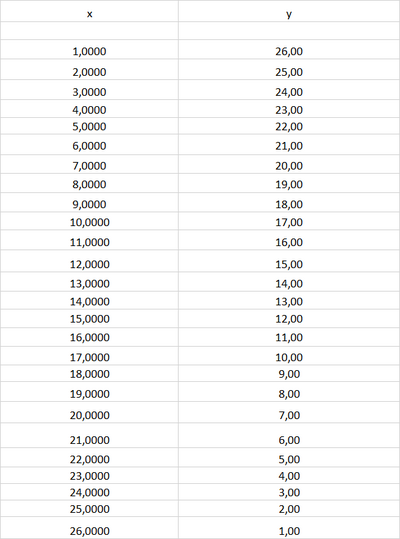This screenshot has width=400, height=539.
Task: Select the empty cell below y header
Action: (289, 31)
